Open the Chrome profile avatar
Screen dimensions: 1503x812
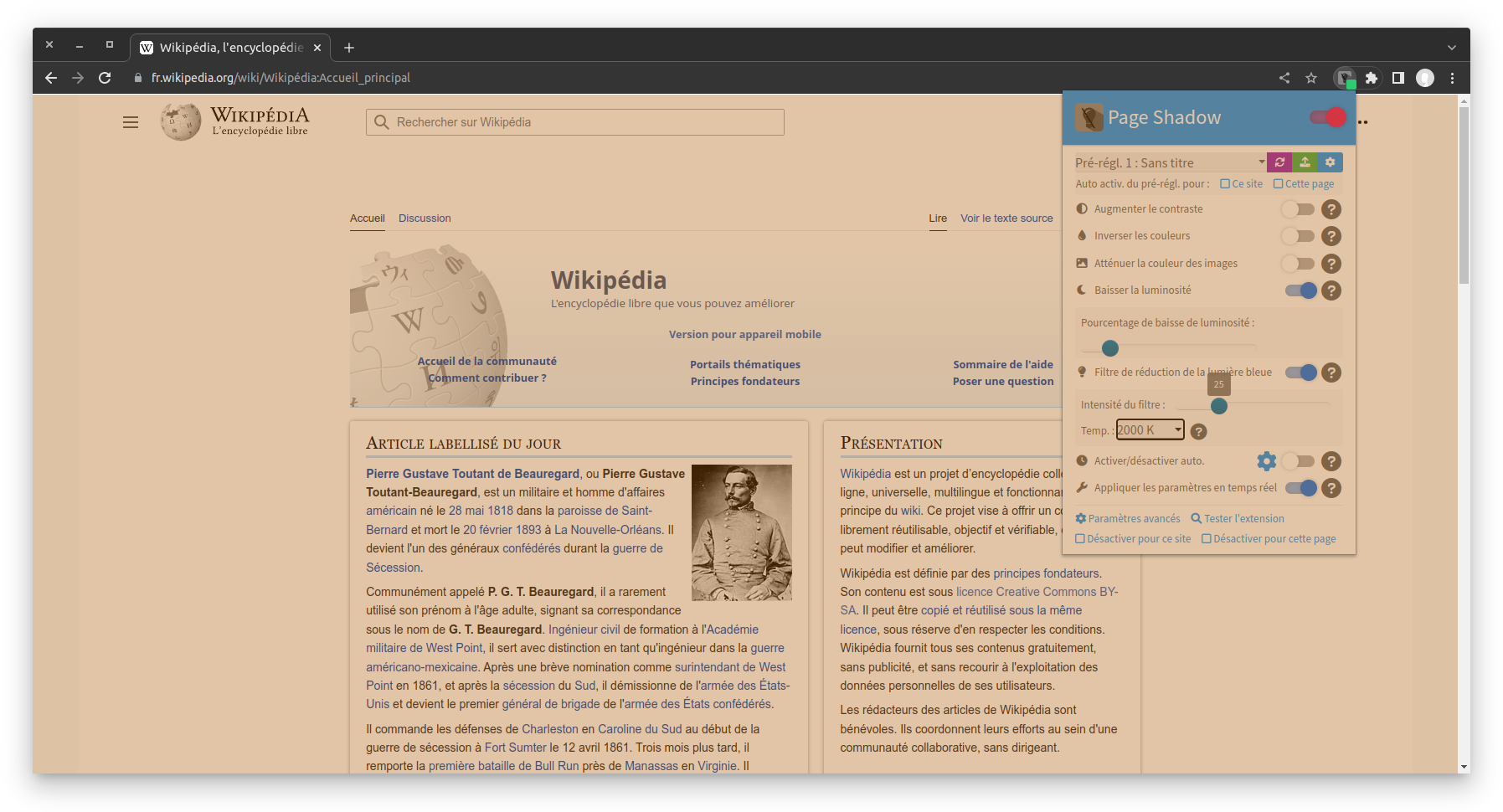[1425, 78]
